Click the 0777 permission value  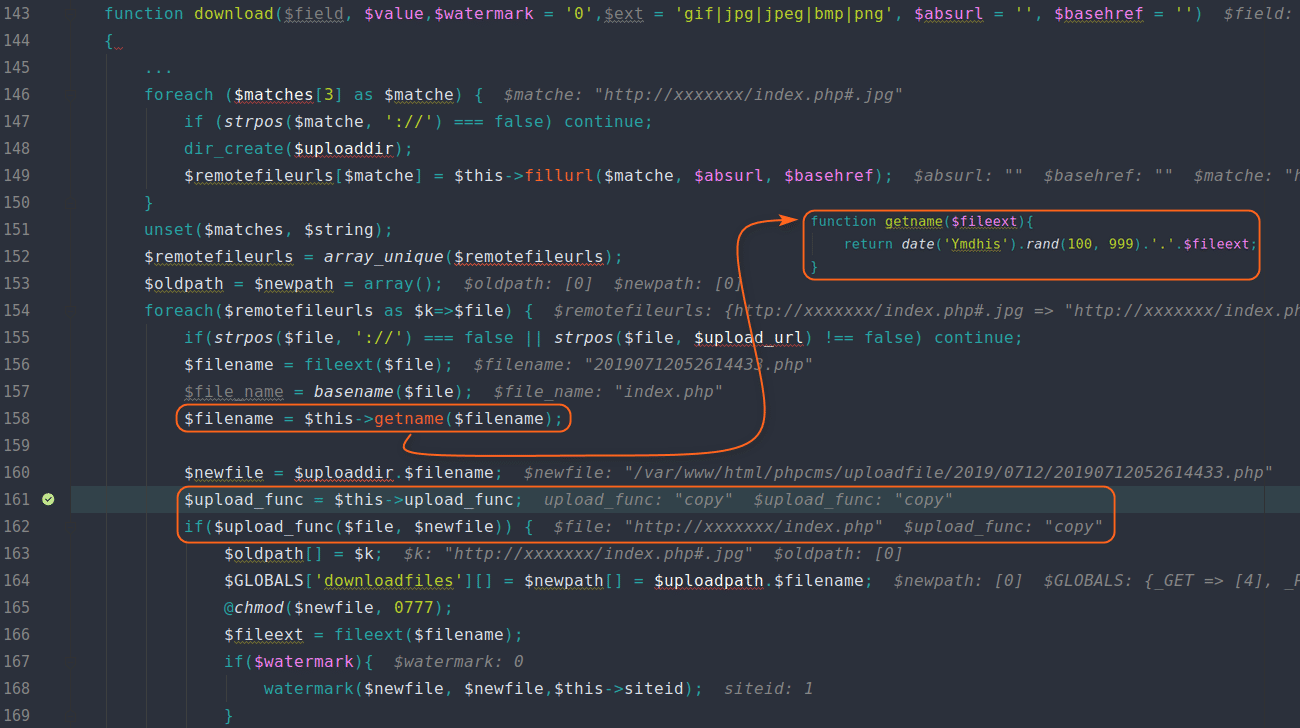(x=414, y=608)
